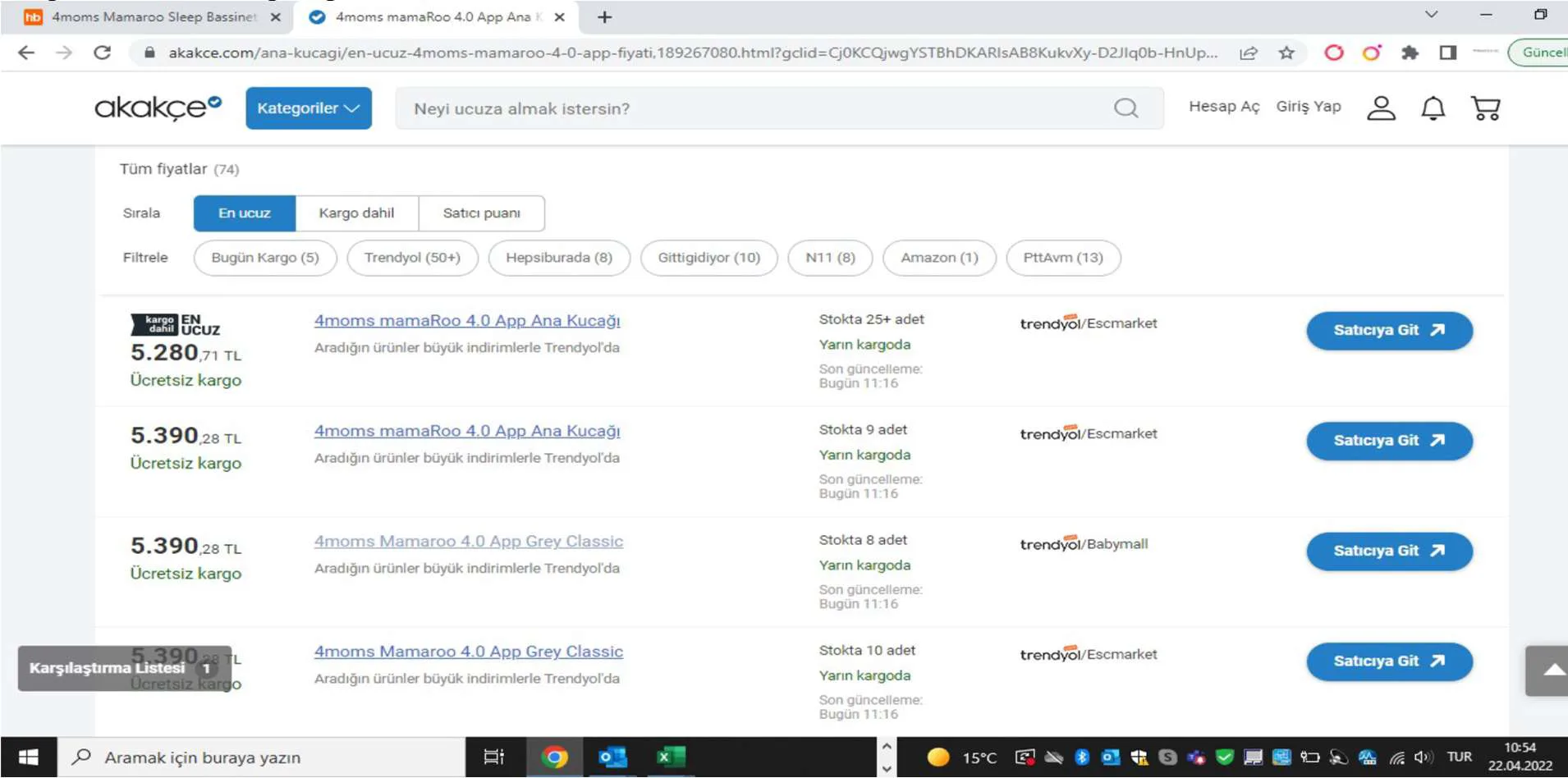Click the green shield tray icon
This screenshot has height=778, width=1568.
pos(1224,757)
